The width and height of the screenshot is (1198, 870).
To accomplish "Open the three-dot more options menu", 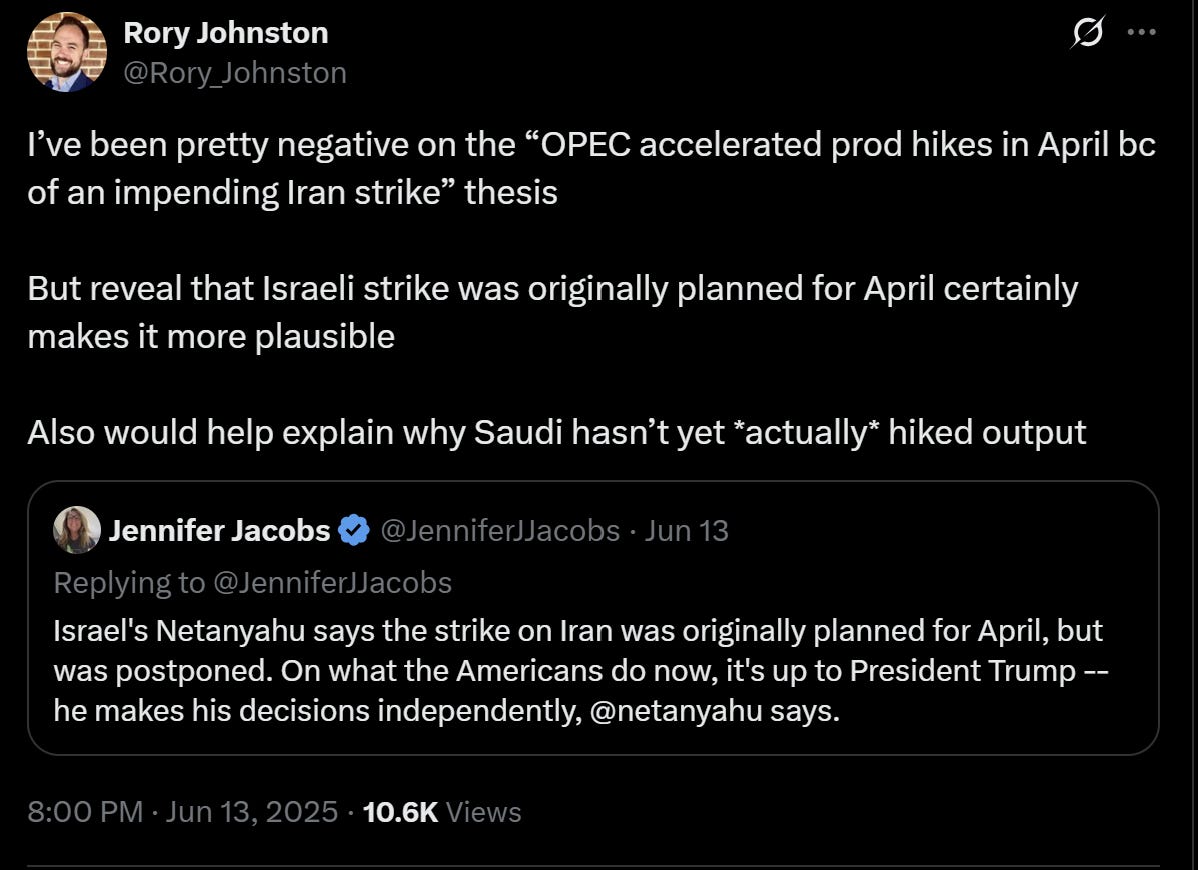I will click(x=1141, y=32).
